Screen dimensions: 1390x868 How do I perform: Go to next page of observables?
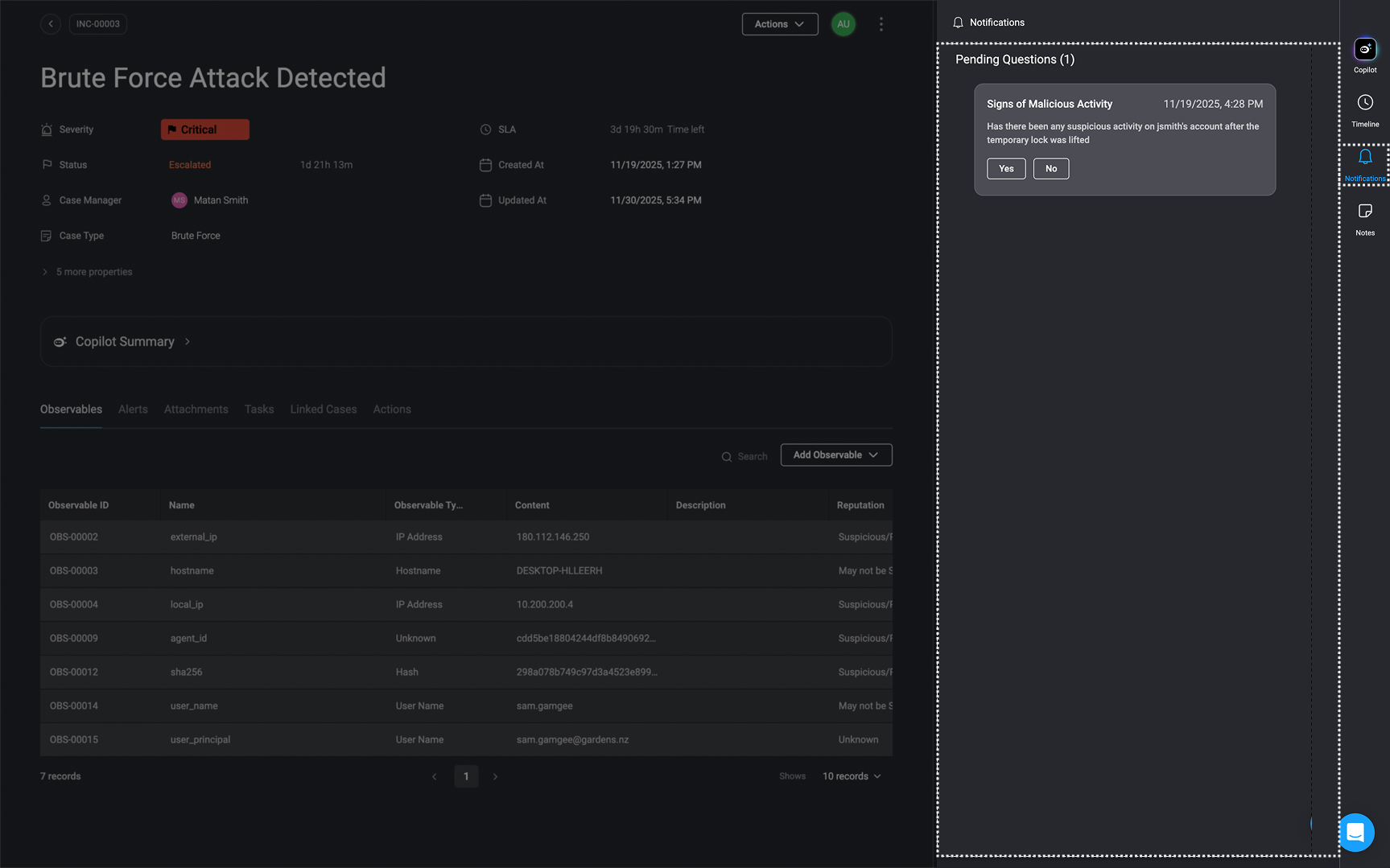pos(495,776)
